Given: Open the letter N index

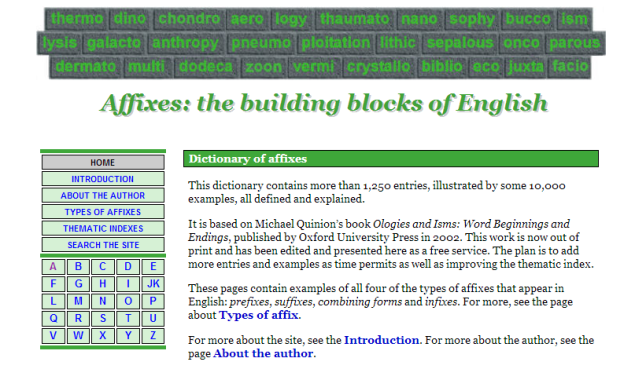Looking at the screenshot, I should 103,301.
